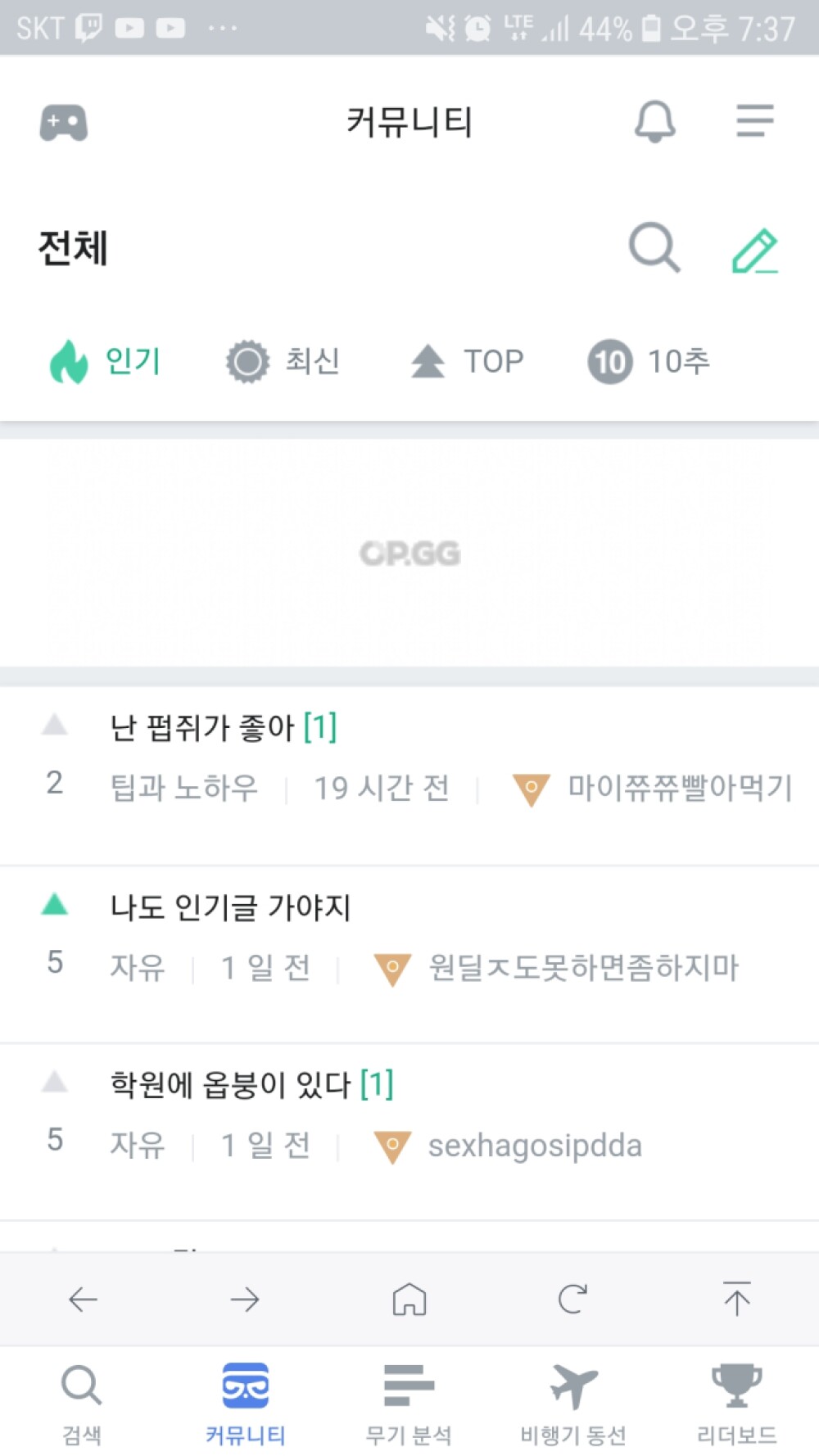Screen dimensions: 819x1456
Task: Upvote the post 학원에 옵붕이 있다
Action: [55, 1083]
